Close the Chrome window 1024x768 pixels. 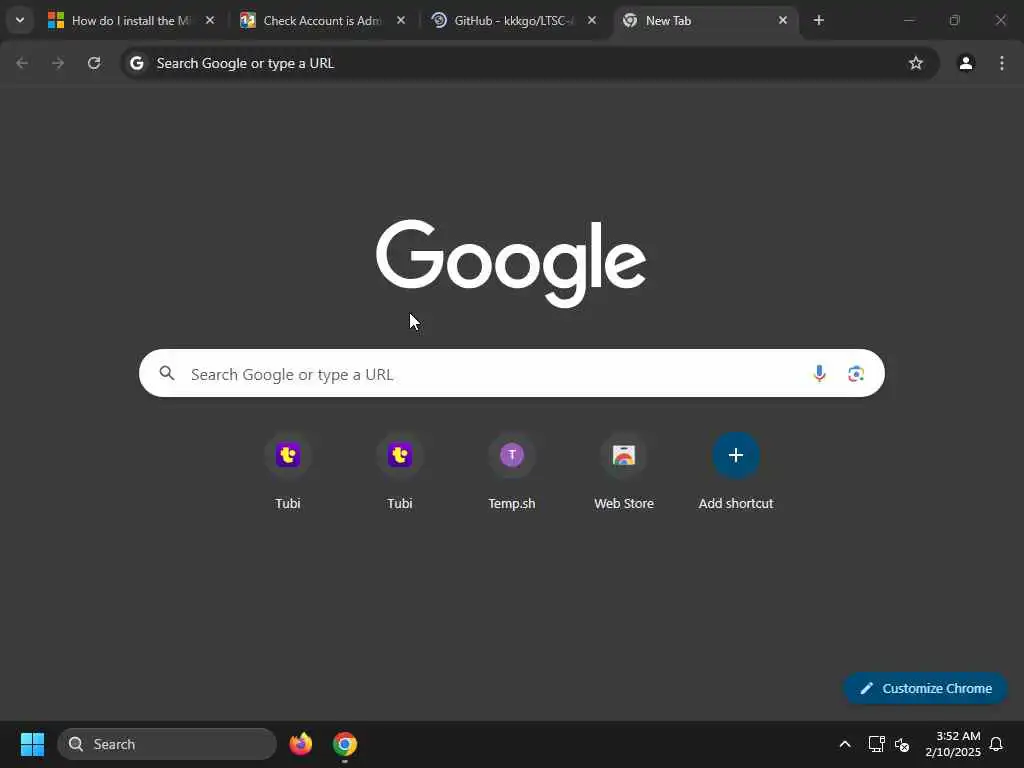pyautogui.click(x=1000, y=20)
